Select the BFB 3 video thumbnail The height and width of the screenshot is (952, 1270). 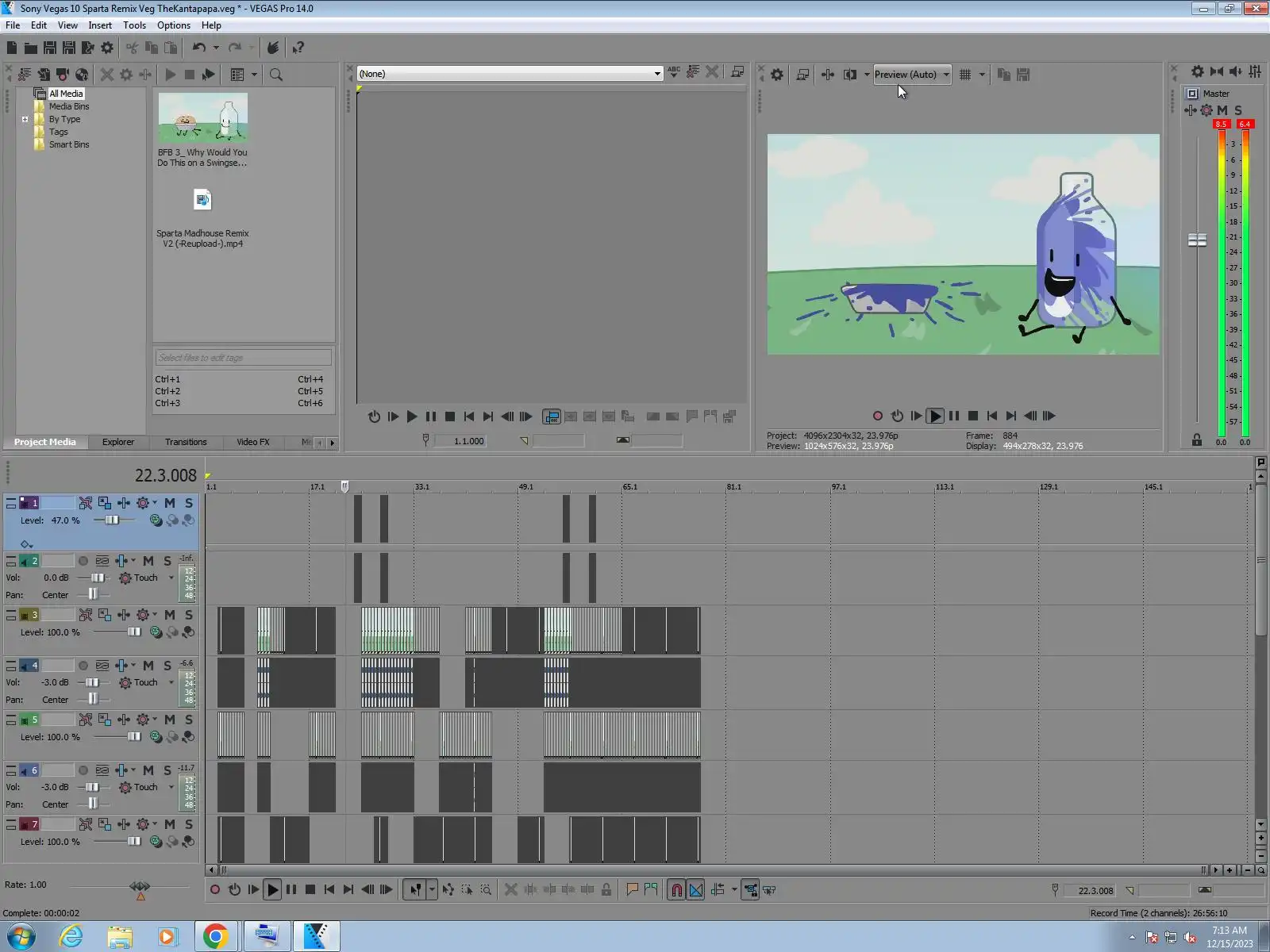pyautogui.click(x=202, y=118)
